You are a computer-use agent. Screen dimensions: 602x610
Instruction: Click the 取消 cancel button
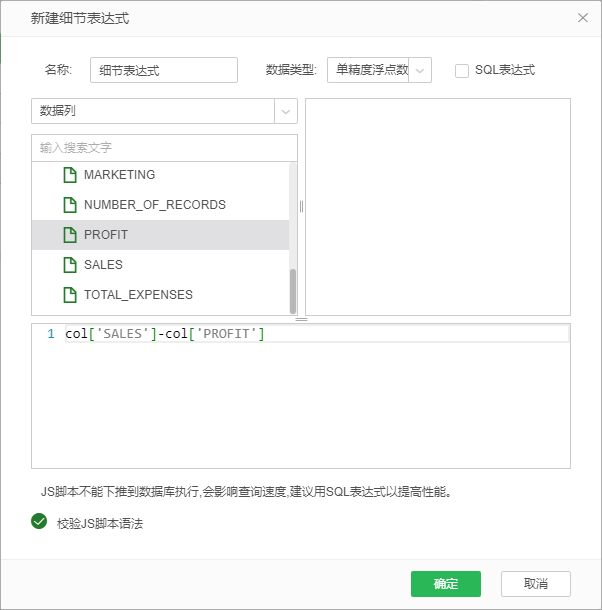click(x=536, y=584)
